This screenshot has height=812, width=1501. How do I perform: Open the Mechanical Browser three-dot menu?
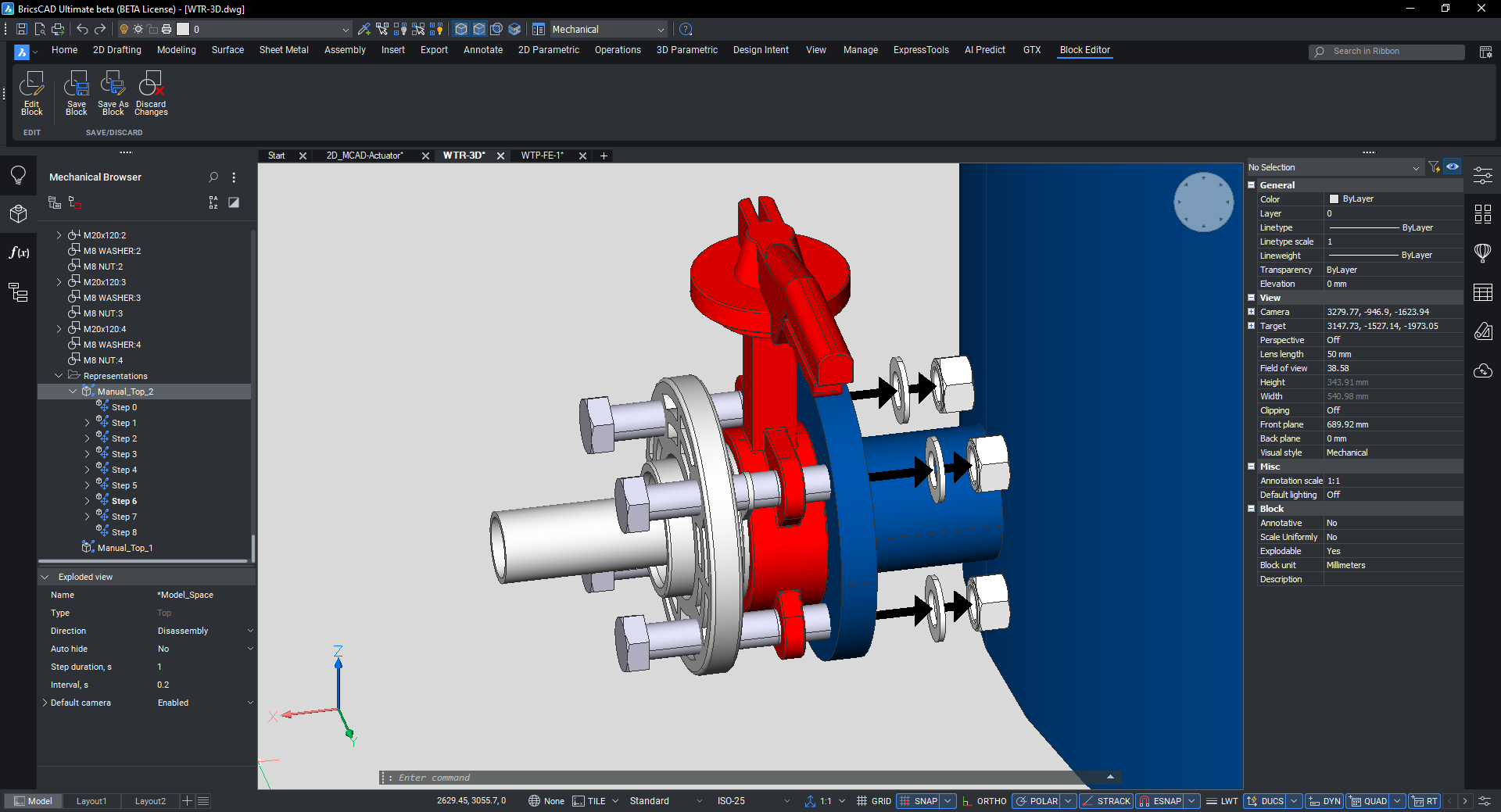click(234, 177)
